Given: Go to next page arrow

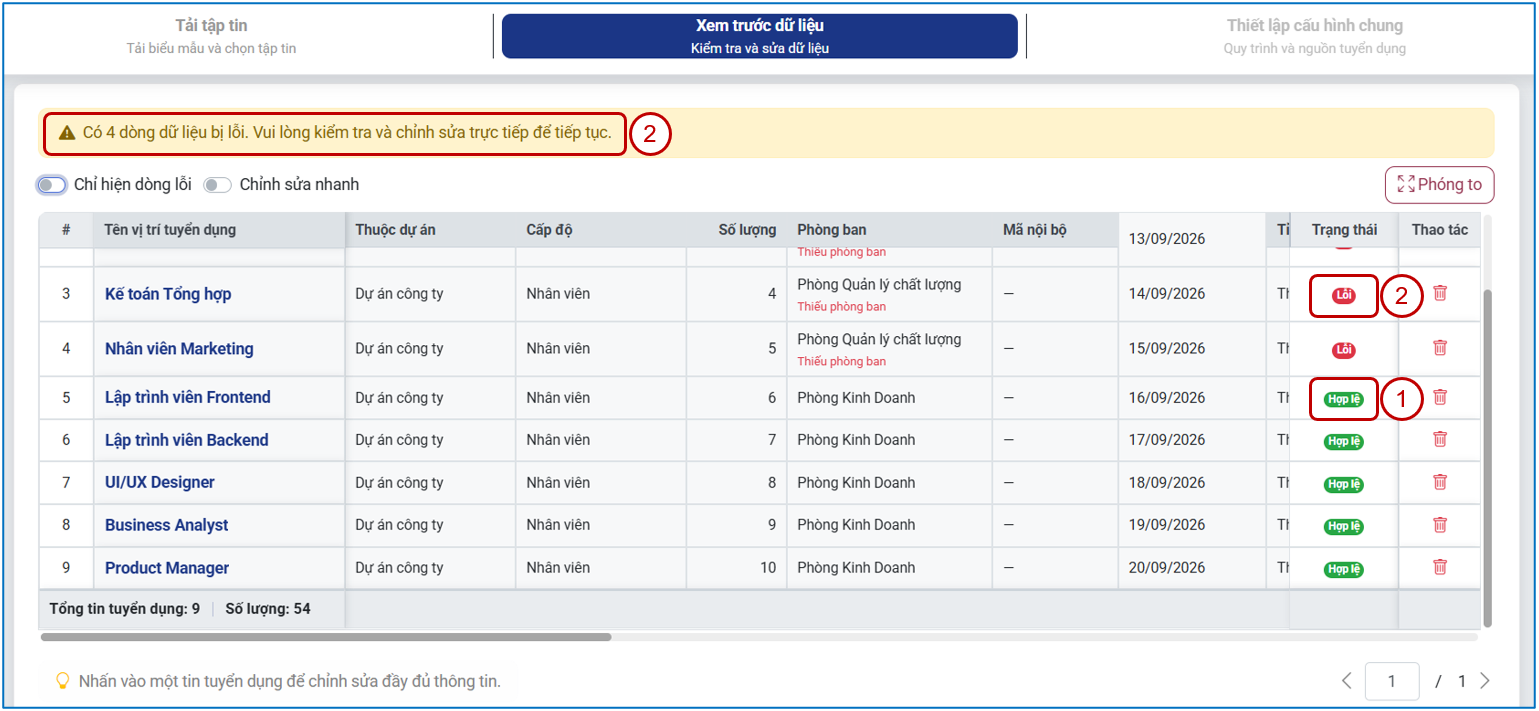Looking at the screenshot, I should coord(1484,681).
